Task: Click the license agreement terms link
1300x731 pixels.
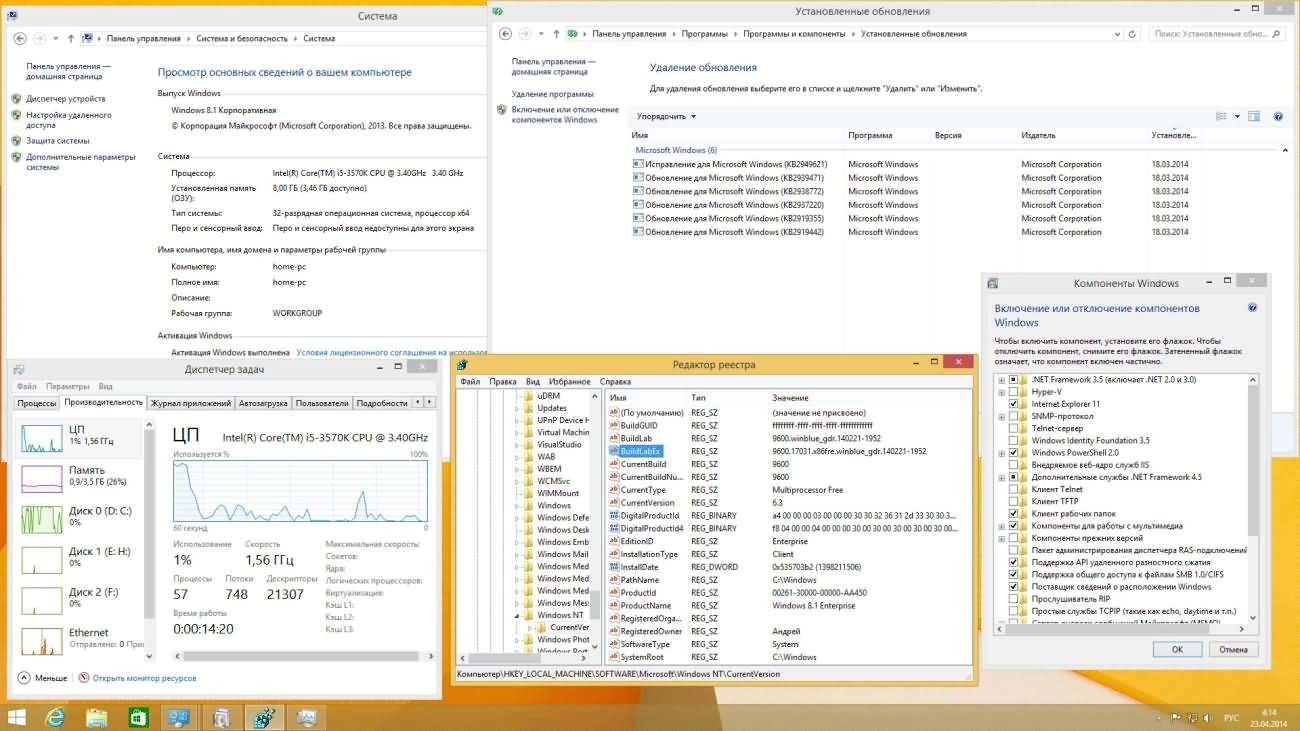Action: 392,352
